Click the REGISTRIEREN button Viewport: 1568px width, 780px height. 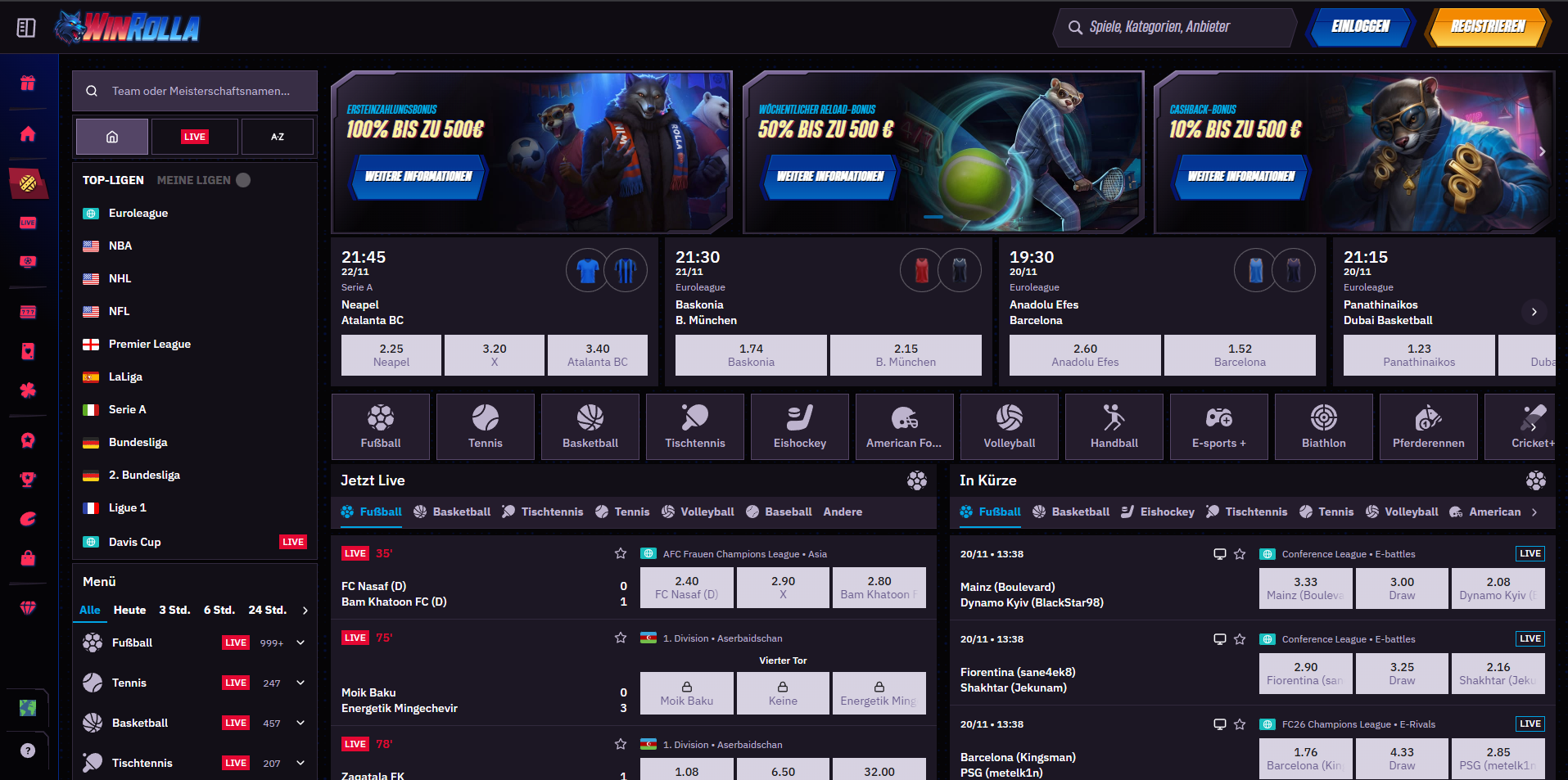coord(1487,27)
